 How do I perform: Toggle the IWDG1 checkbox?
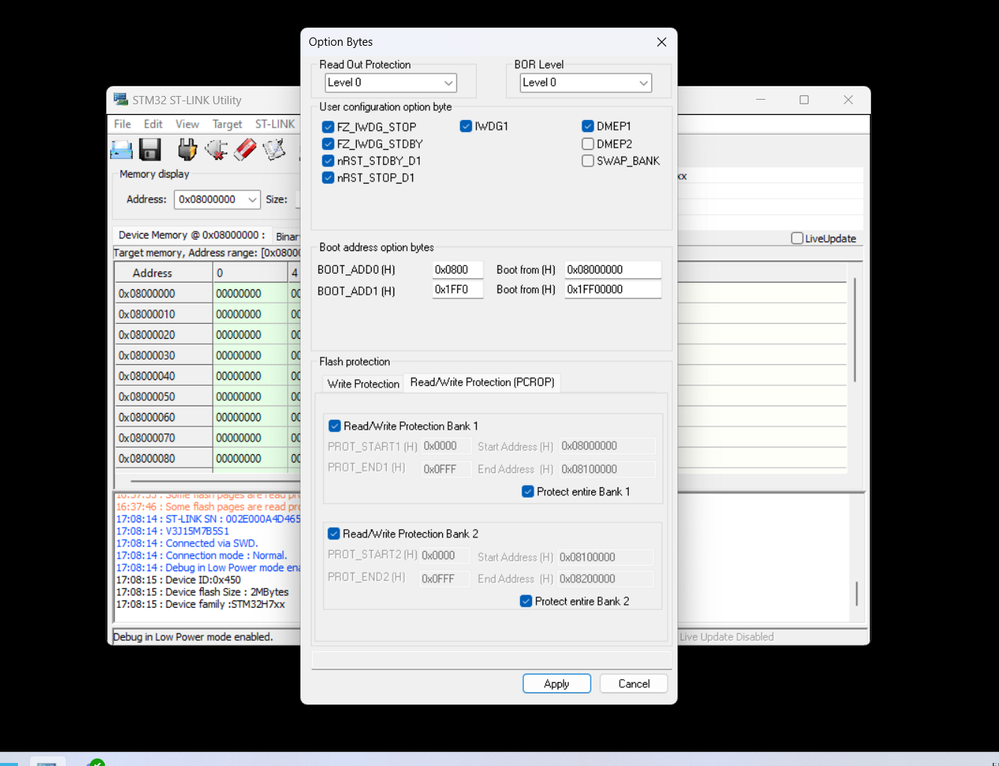tap(466, 126)
